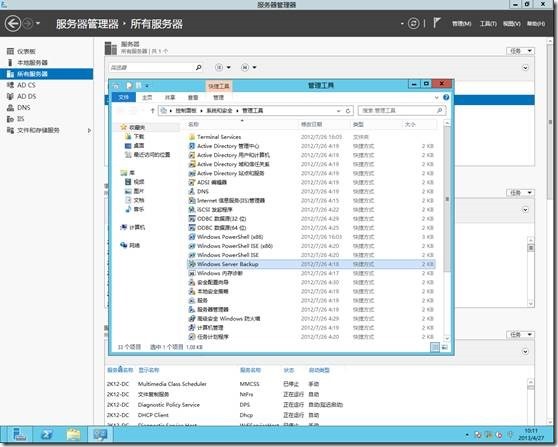The image size is (558, 447).
Task: Select 下载 under favorites
Action: (x=139, y=137)
